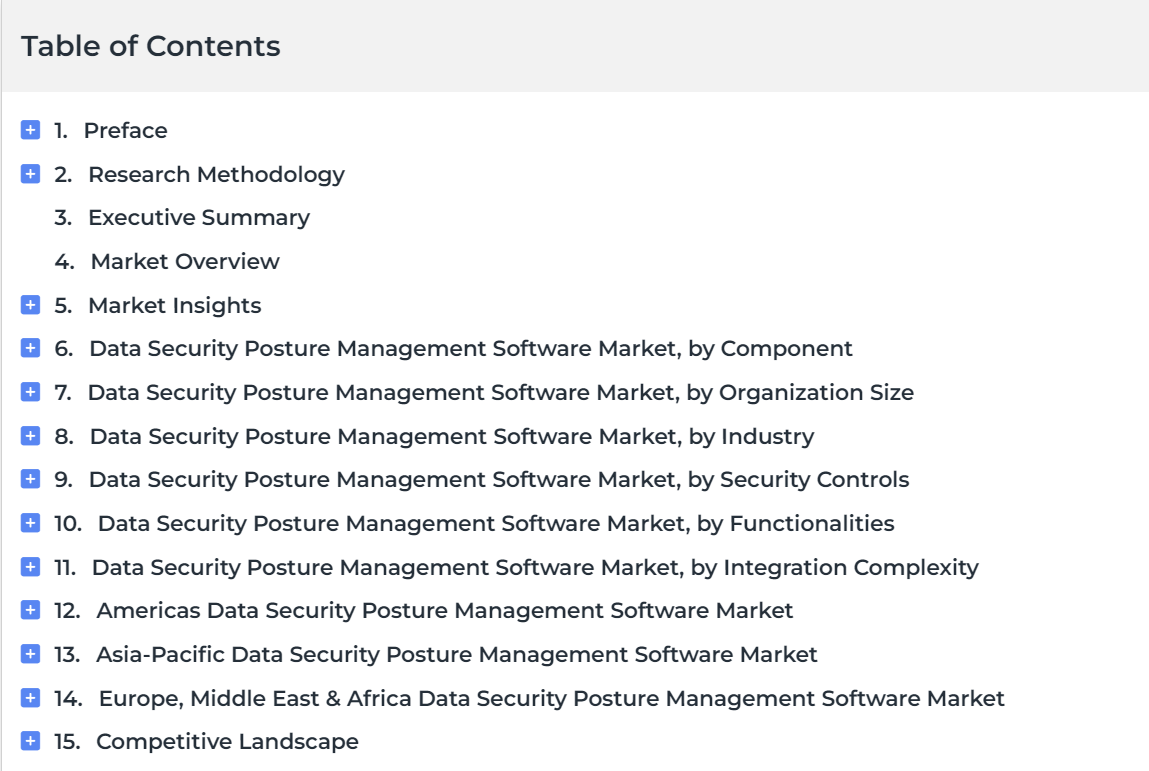This screenshot has height=771, width=1149.
Task: Click plus icon beside by Integration Complexity
Action: [x=30, y=567]
